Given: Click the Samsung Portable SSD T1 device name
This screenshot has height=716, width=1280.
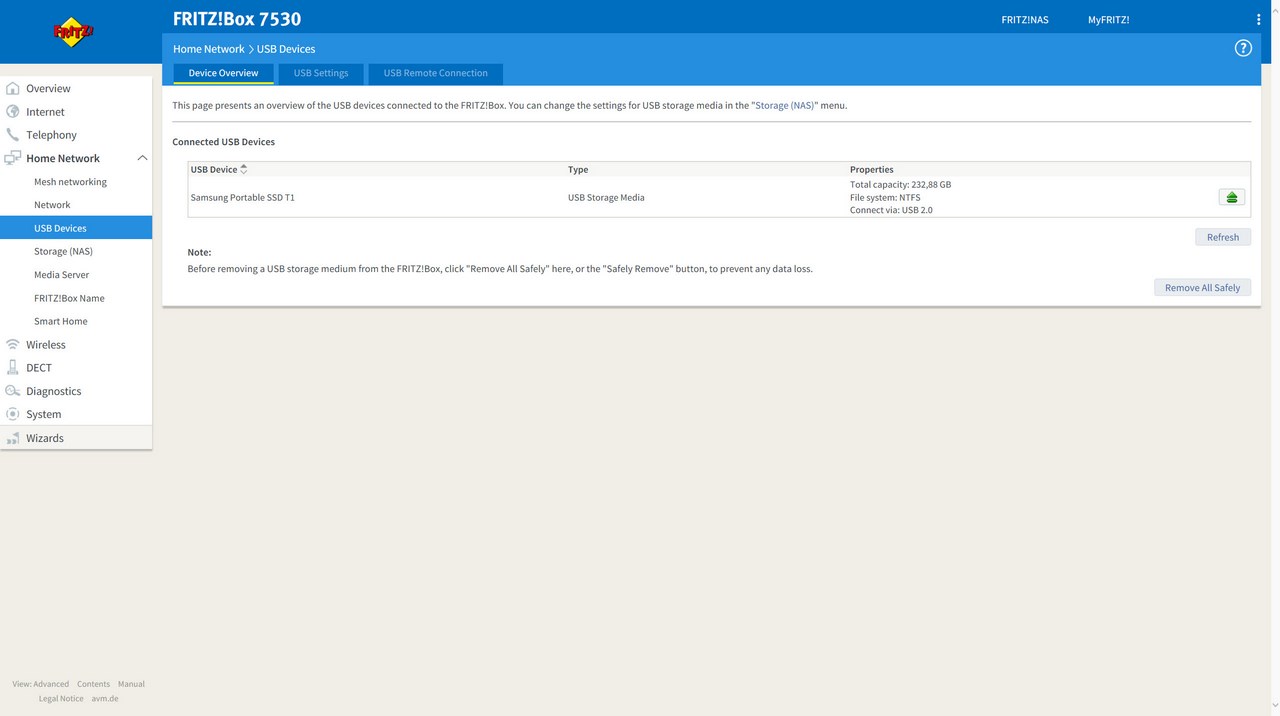Looking at the screenshot, I should point(242,197).
